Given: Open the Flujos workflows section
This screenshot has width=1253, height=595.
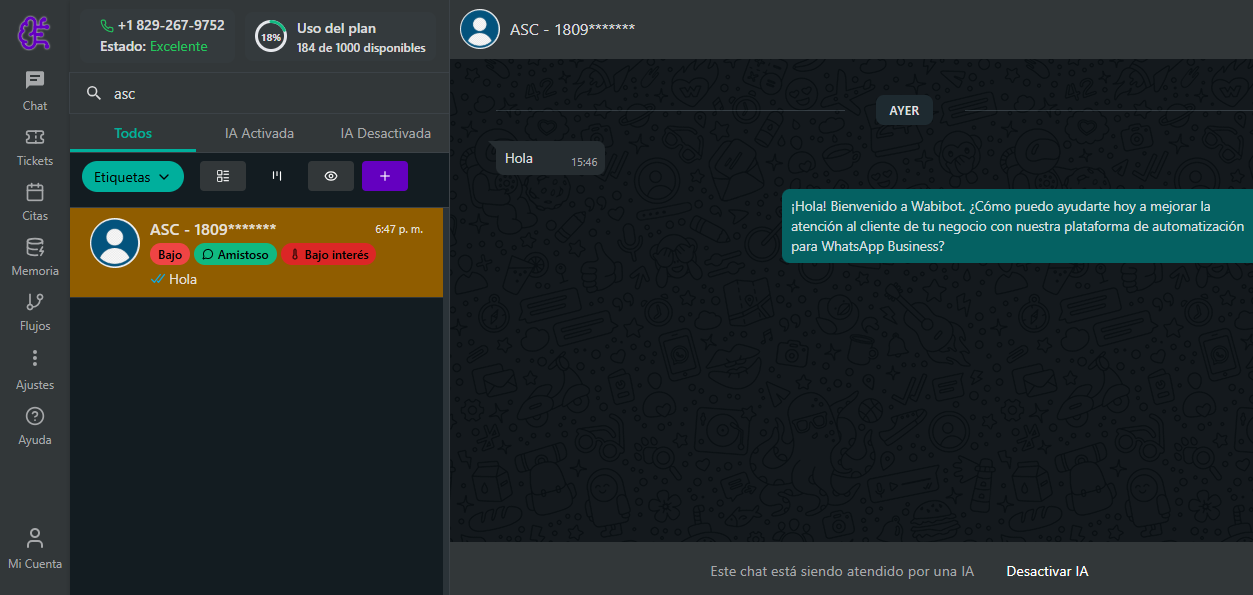Looking at the screenshot, I should pyautogui.click(x=35, y=311).
